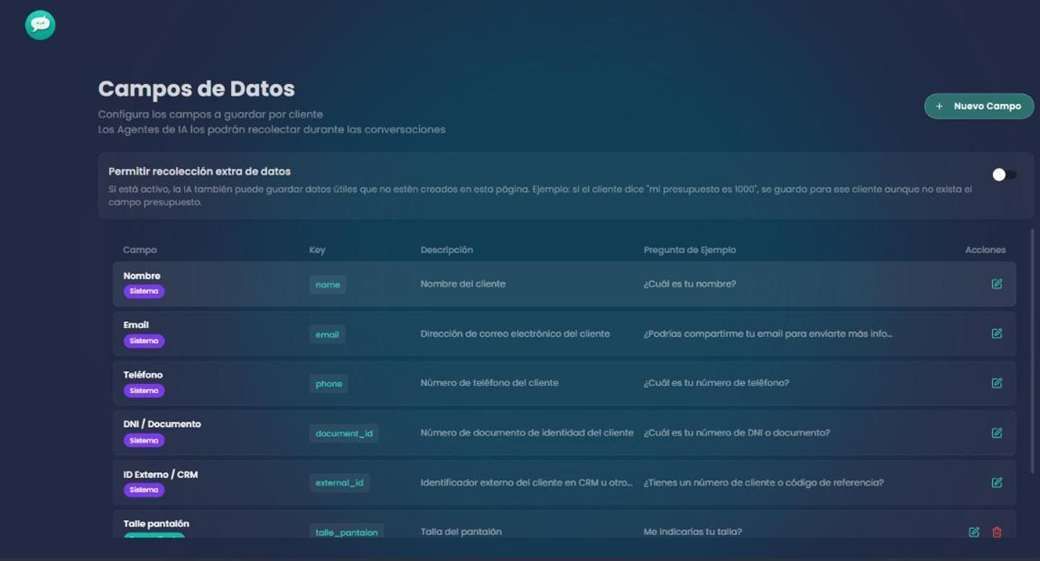This screenshot has width=1040, height=561.
Task: Click the 'ID Externo / CRM' field name
Action: point(161,475)
